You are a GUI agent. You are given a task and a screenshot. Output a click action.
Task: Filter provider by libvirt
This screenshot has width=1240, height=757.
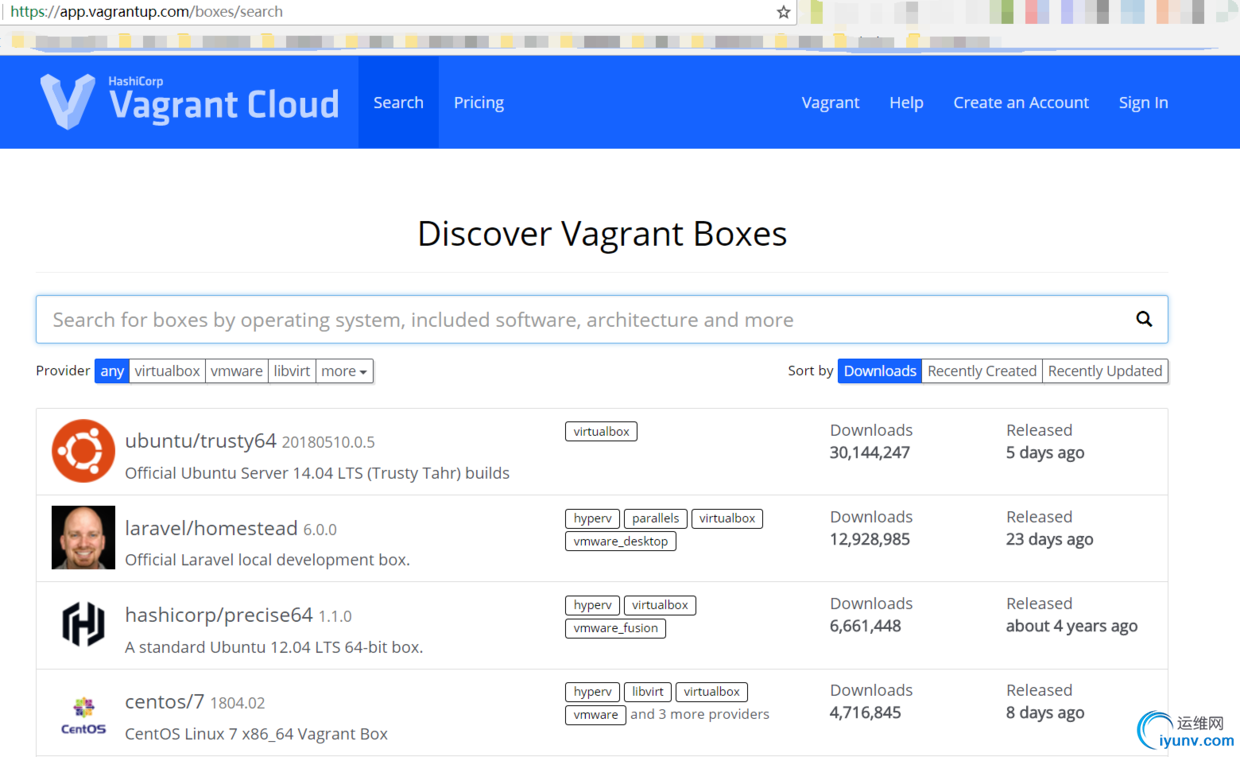pyautogui.click(x=292, y=371)
